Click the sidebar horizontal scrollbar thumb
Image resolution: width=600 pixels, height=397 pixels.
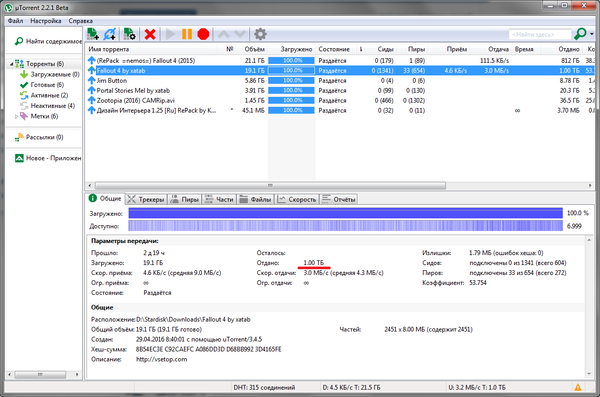click(40, 374)
